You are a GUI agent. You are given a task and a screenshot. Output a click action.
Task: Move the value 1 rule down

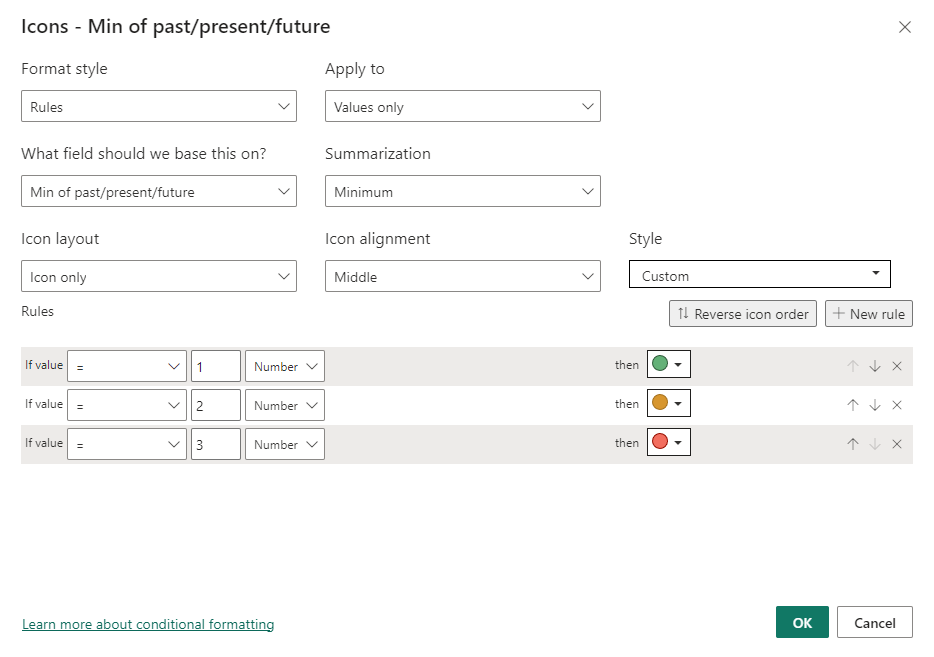pos(874,366)
